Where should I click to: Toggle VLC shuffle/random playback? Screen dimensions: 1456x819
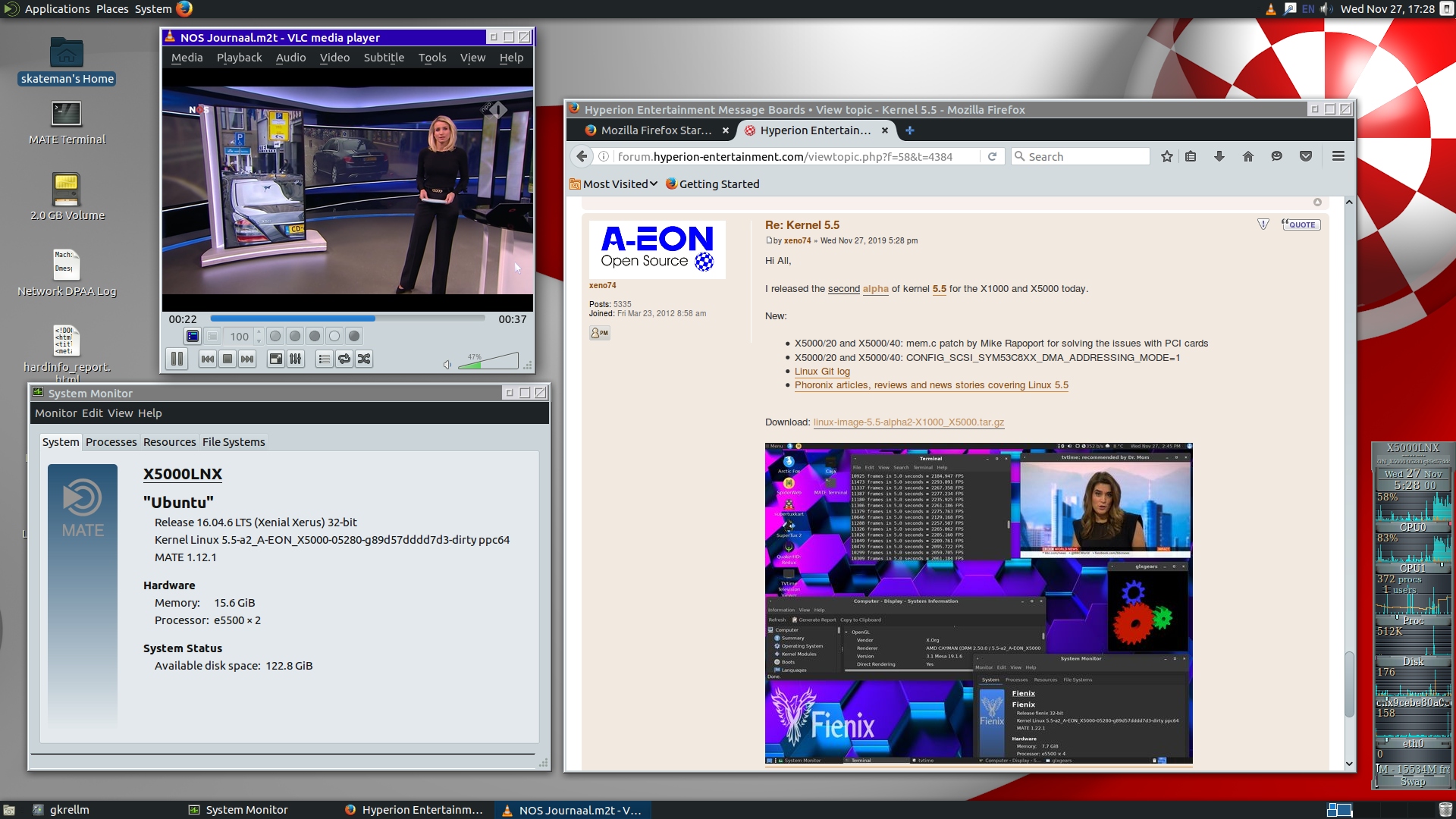tap(364, 359)
